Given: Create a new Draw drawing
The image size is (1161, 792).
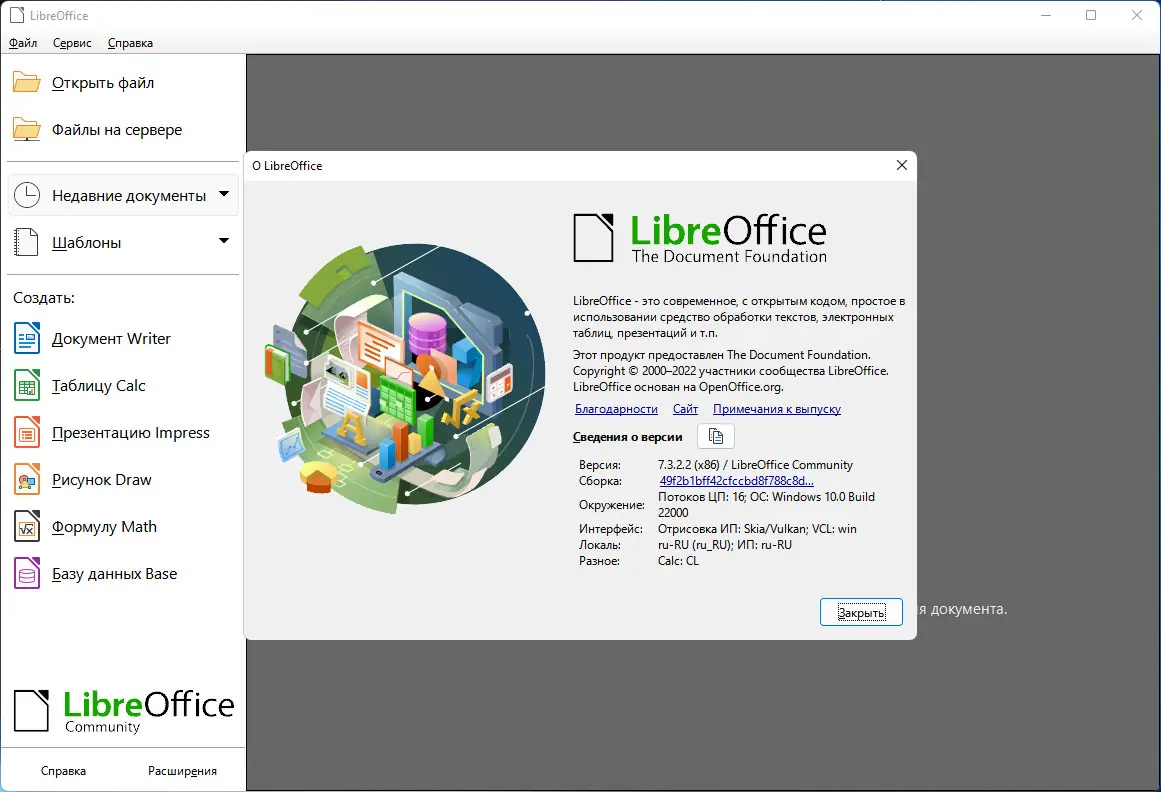Looking at the screenshot, I should click(x=99, y=479).
